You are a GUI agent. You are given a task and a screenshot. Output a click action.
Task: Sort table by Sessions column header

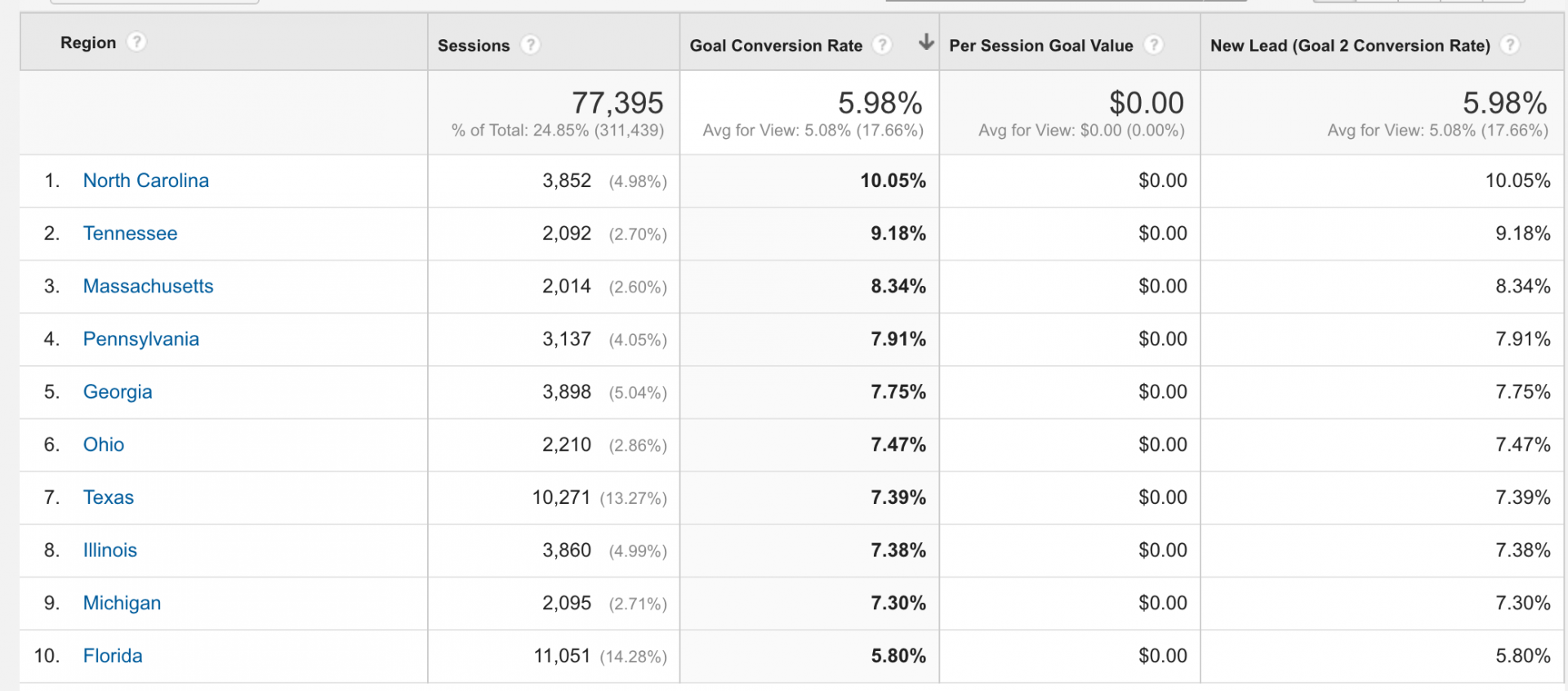474,46
